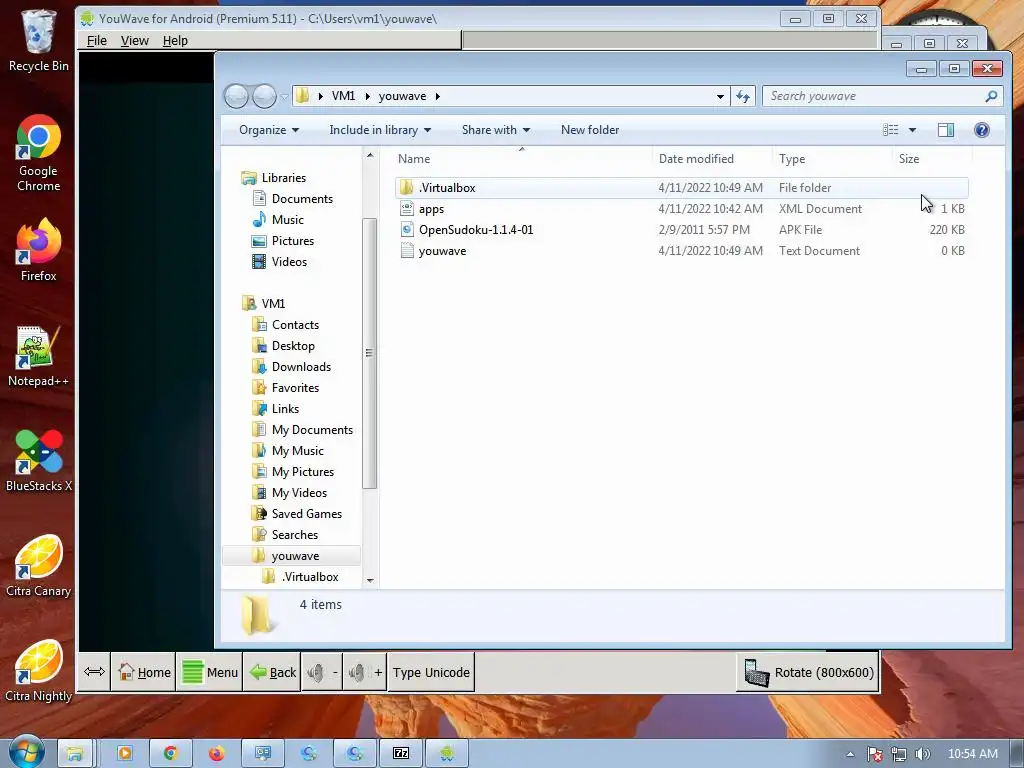This screenshot has width=1024, height=768.
Task: Select Contacts folder in navigation tree
Action: pyautogui.click(x=286, y=325)
